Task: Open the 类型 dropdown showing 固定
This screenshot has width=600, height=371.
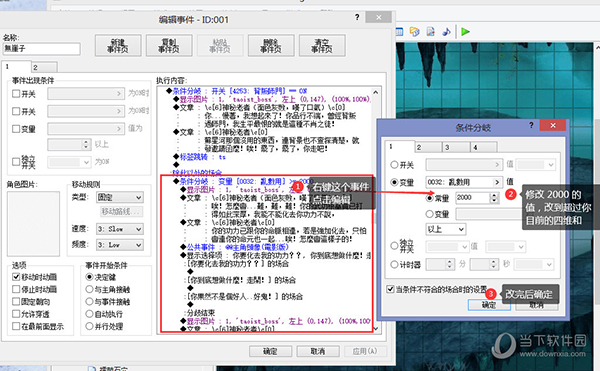Action: tap(120, 197)
